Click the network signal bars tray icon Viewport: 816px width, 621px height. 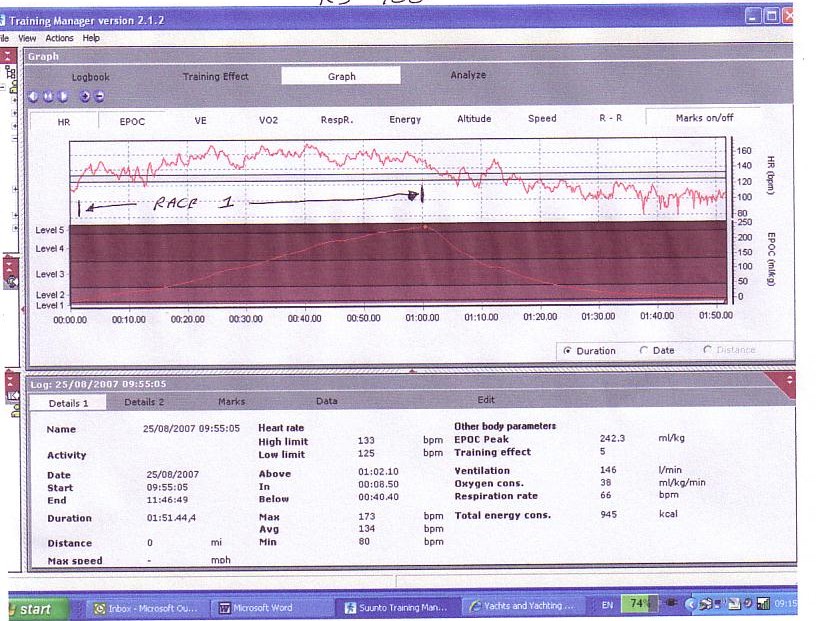(x=763, y=604)
